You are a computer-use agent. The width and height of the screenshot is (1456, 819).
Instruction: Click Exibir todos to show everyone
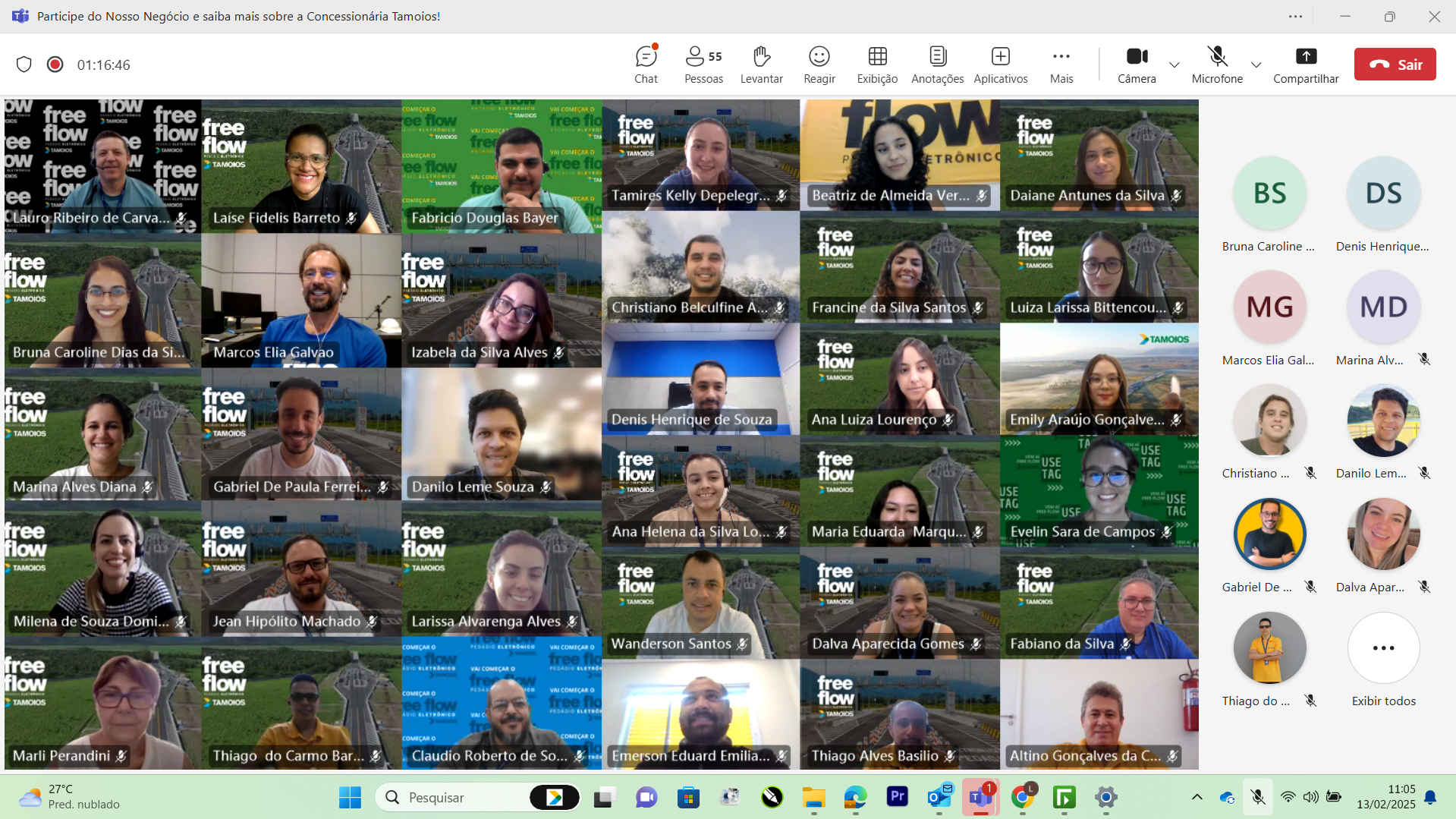pyautogui.click(x=1383, y=660)
